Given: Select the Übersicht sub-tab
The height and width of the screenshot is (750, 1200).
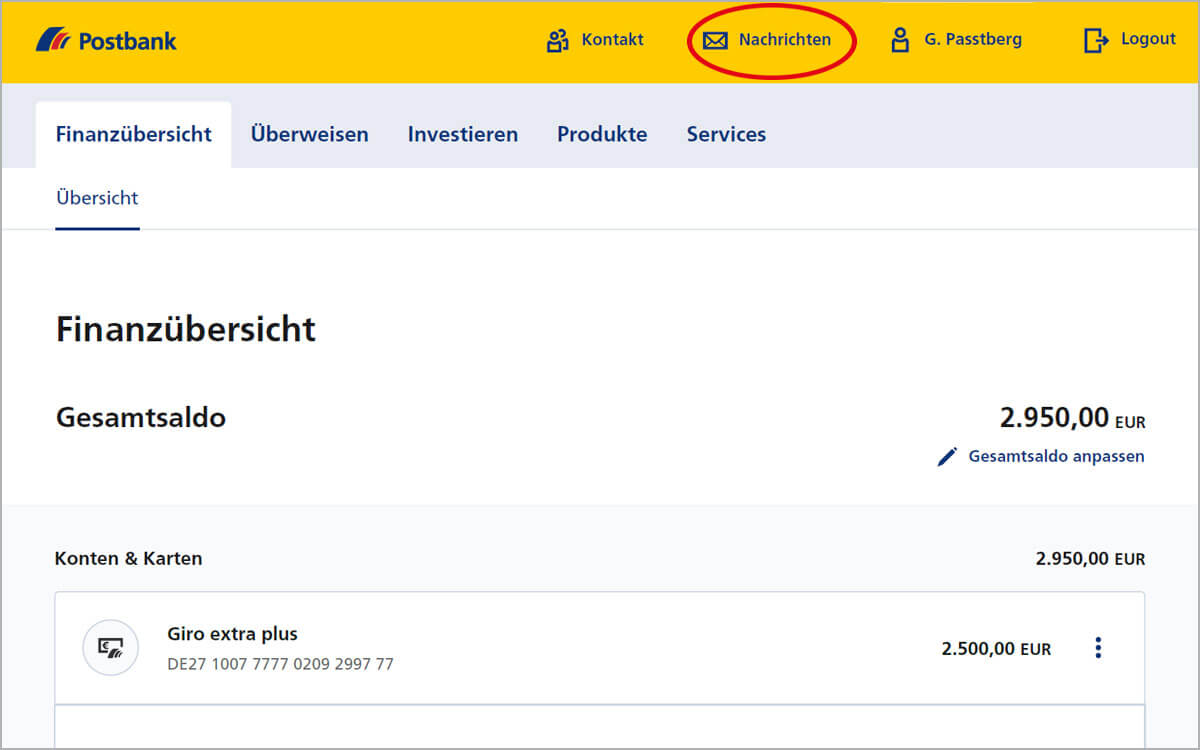Looking at the screenshot, I should pyautogui.click(x=97, y=198).
